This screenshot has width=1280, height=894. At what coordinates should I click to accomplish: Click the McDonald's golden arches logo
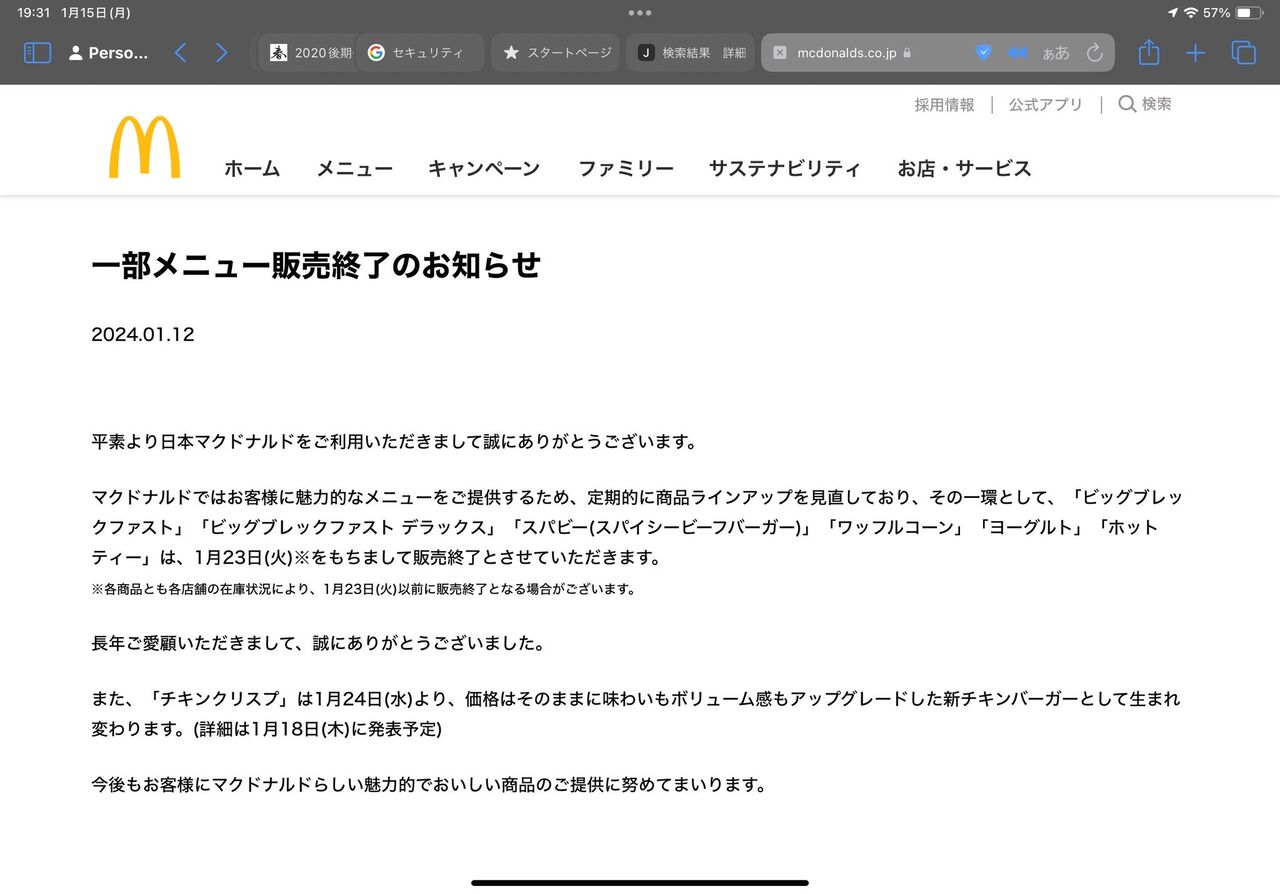145,147
